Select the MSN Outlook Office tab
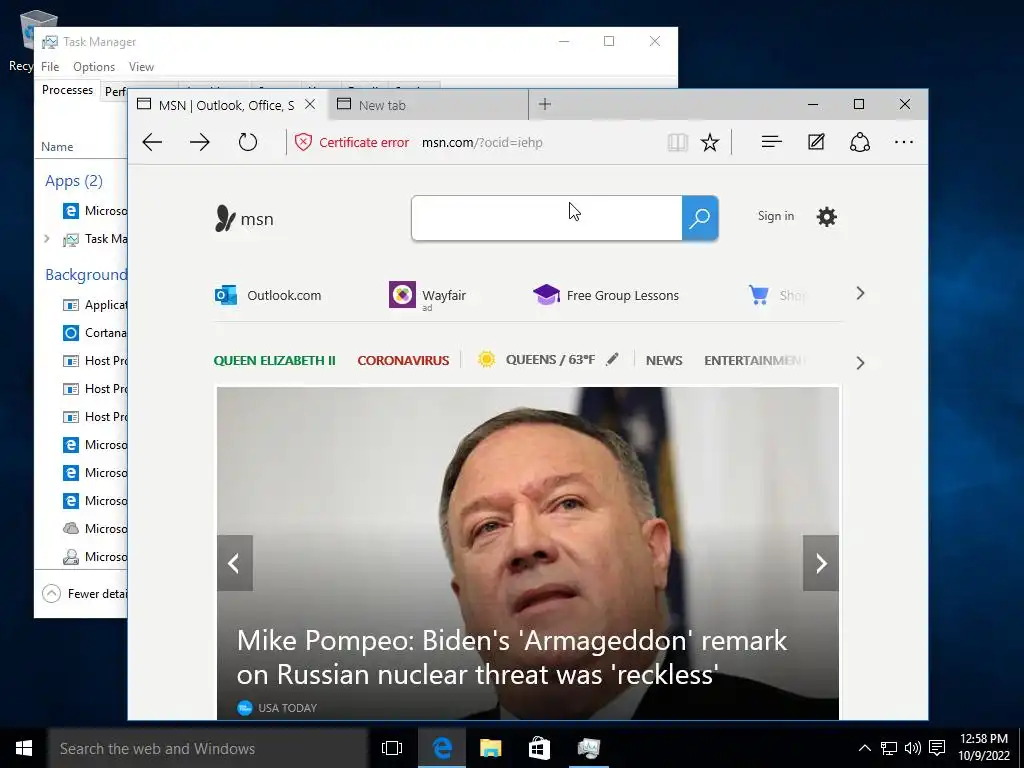The width and height of the screenshot is (1024, 768). pos(226,105)
